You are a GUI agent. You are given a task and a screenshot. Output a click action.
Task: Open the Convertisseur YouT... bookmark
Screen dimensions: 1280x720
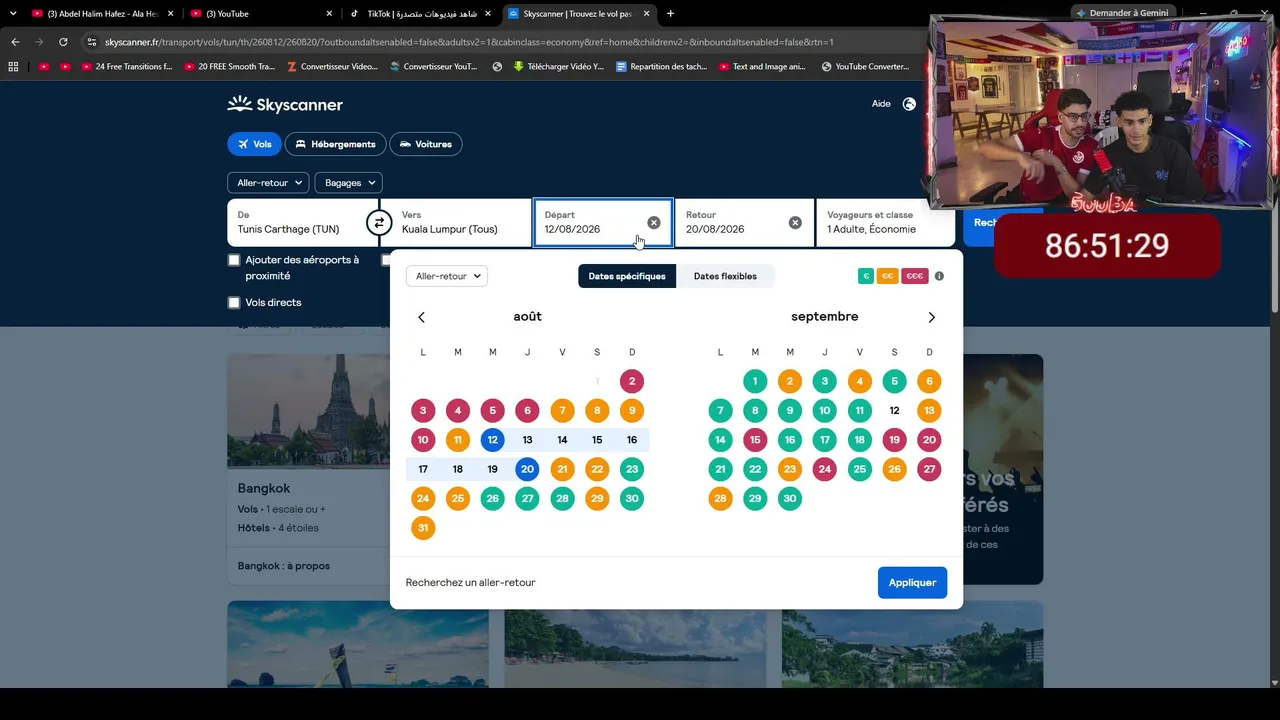[433, 67]
